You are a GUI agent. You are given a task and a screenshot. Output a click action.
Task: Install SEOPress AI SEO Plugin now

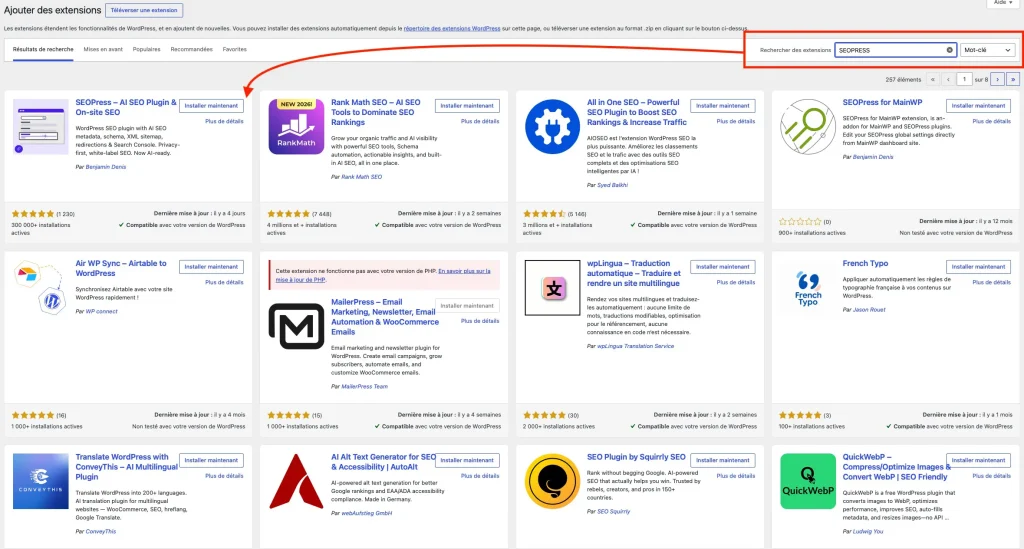click(211, 106)
